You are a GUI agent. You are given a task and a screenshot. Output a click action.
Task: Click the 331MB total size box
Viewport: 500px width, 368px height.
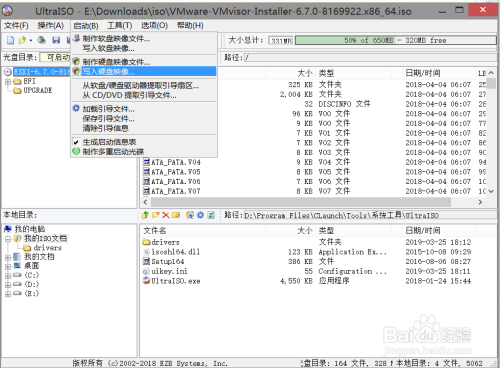click(x=281, y=40)
